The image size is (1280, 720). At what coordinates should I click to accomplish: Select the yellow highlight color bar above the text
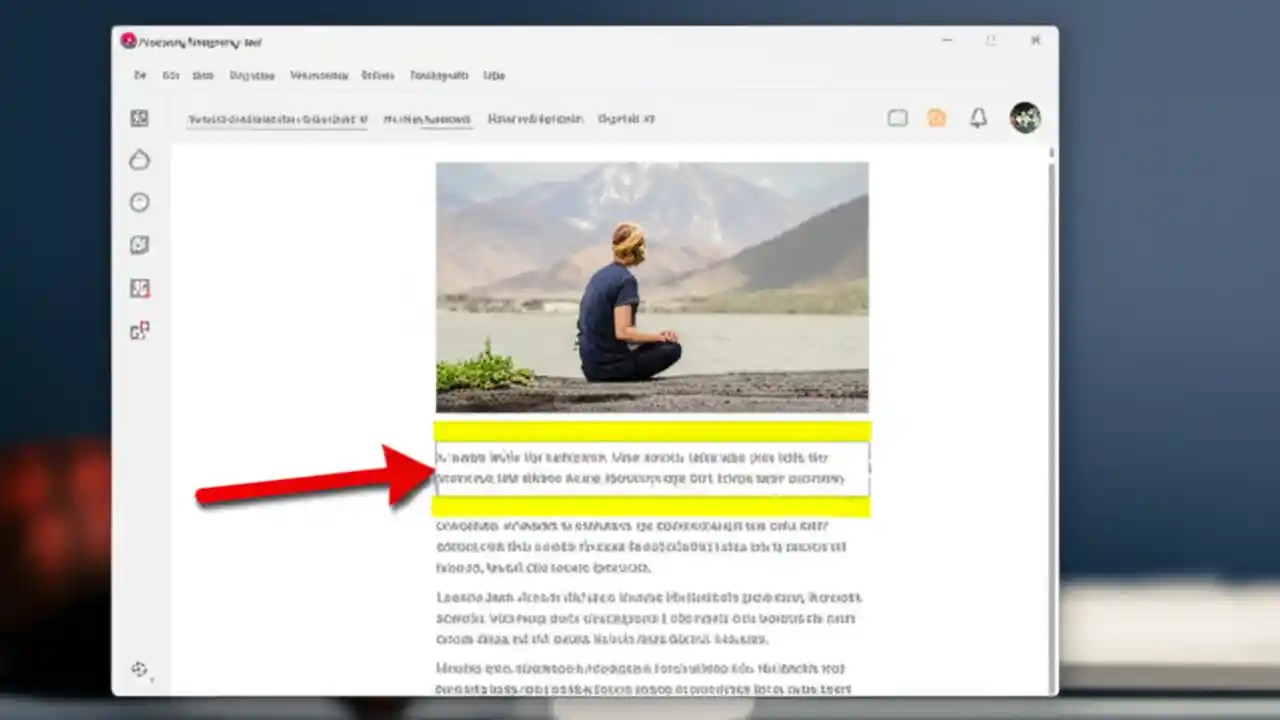(x=651, y=428)
